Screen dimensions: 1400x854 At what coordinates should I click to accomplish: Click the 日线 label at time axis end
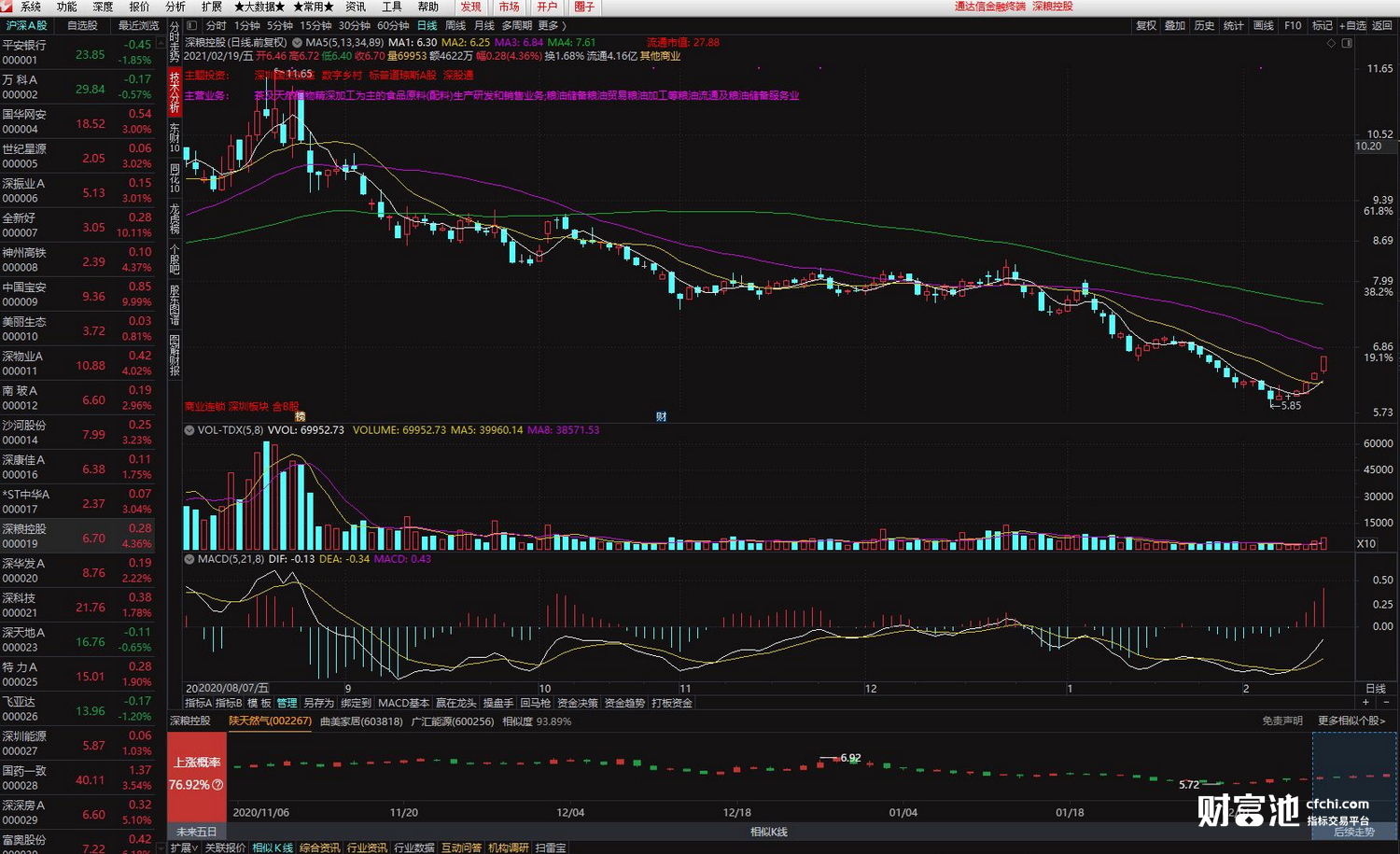pyautogui.click(x=1376, y=688)
